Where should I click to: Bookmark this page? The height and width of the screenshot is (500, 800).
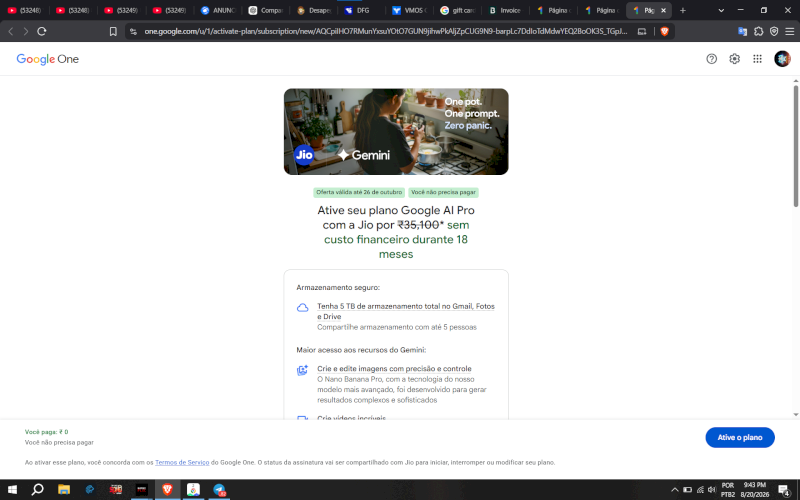click(113, 31)
